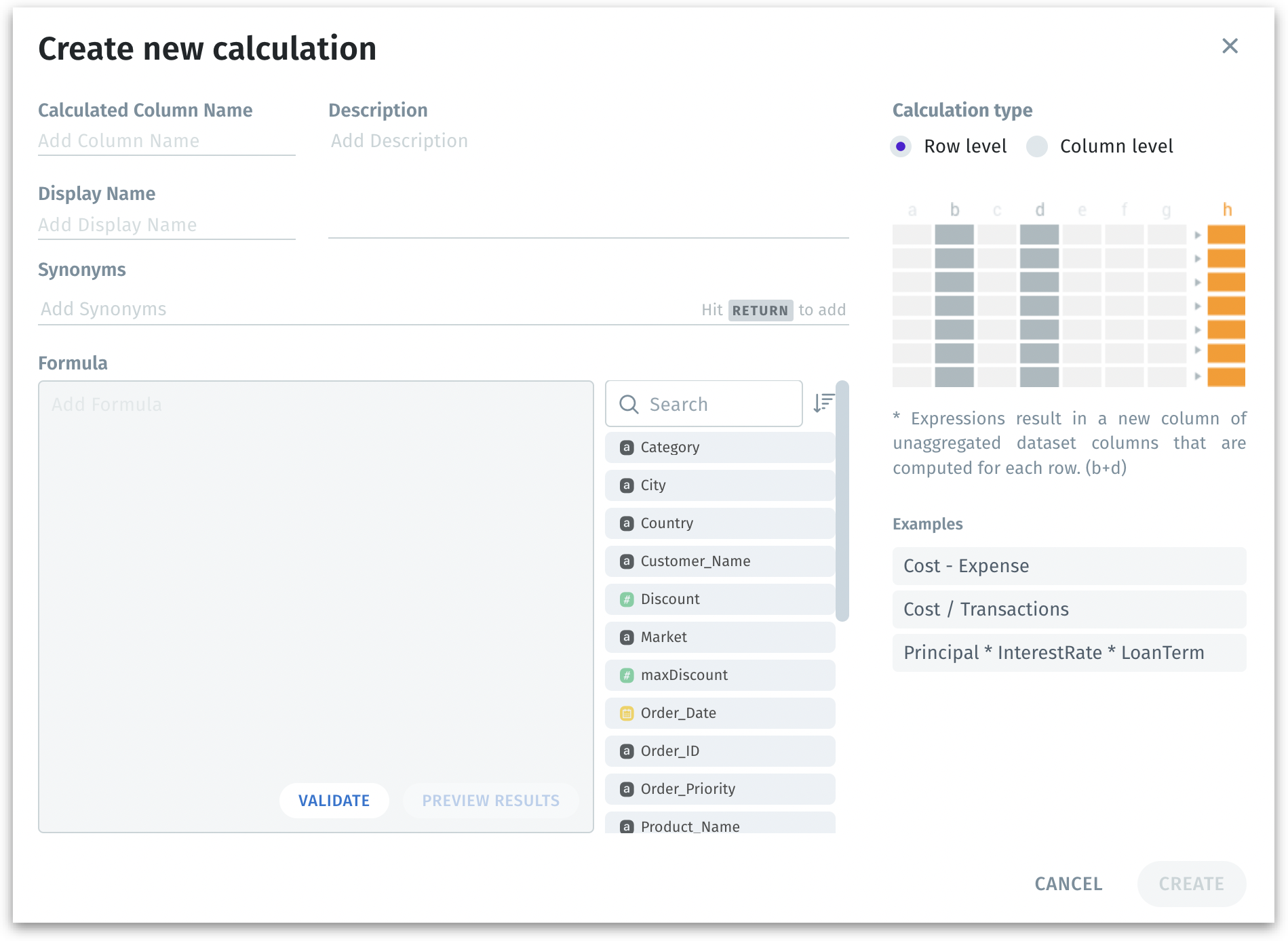Click the date icon beside Order_Date

[627, 713]
